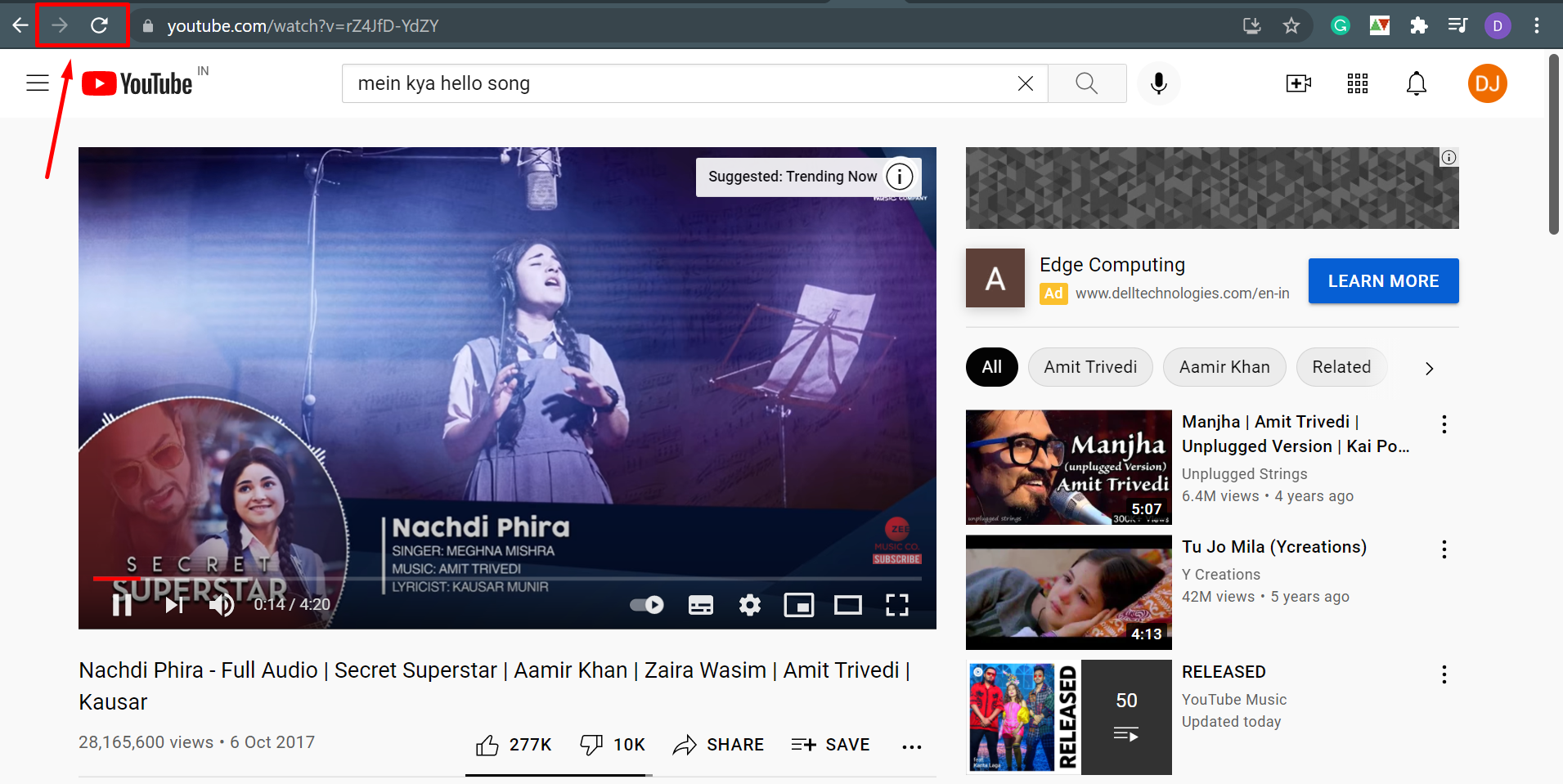Open the media control icon in toolbar

[1458, 25]
